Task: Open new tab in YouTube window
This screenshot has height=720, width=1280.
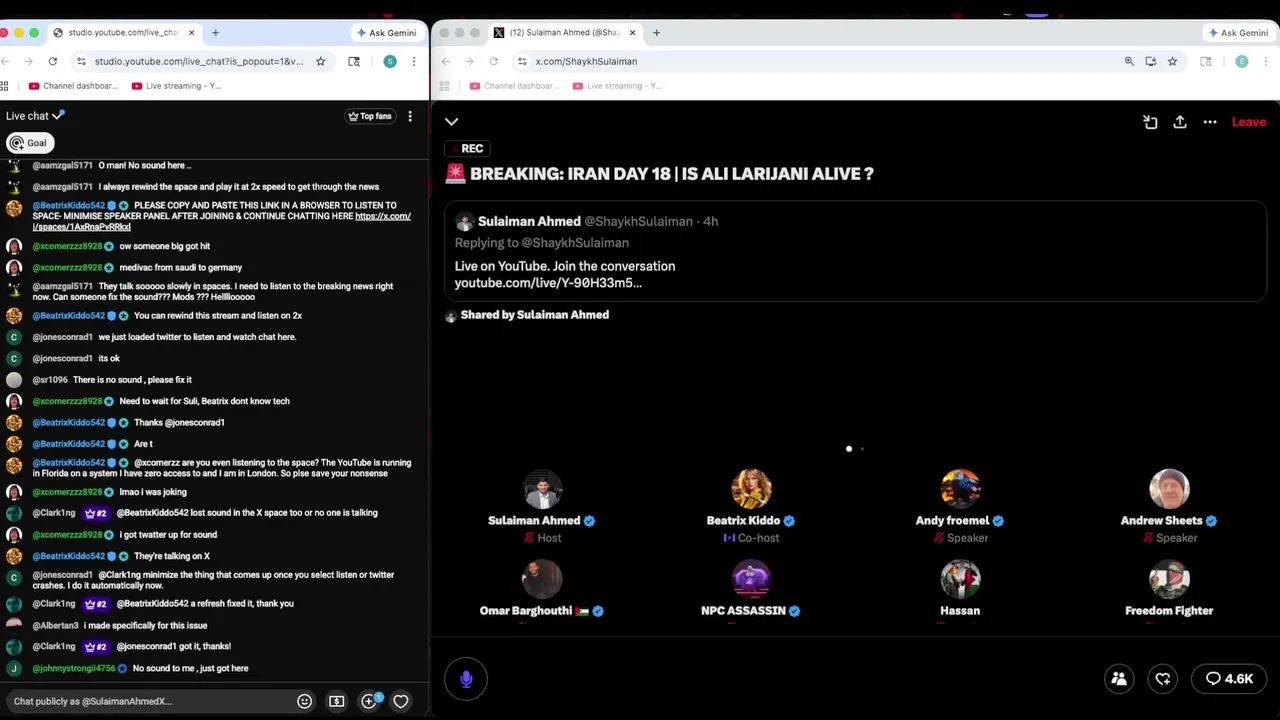Action: [215, 33]
